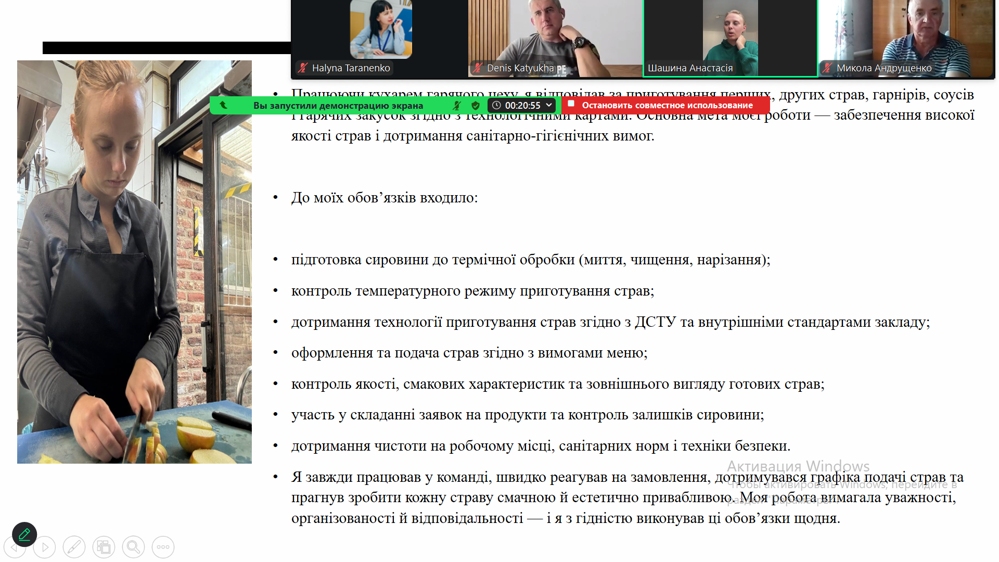Viewport: 999px width, 562px height.
Task: Click muted mic icon next to Halyna Taranenko
Action: click(303, 68)
